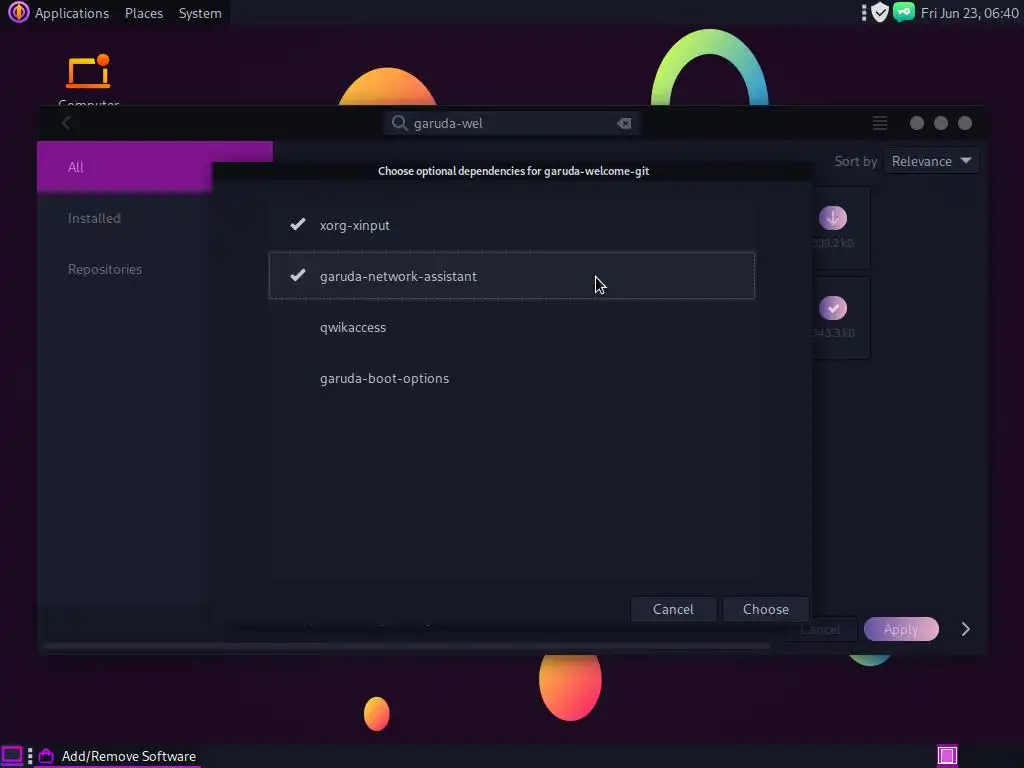Uncheck the xorg-xinput optional dependency
The width and height of the screenshot is (1024, 768).
(x=511, y=225)
